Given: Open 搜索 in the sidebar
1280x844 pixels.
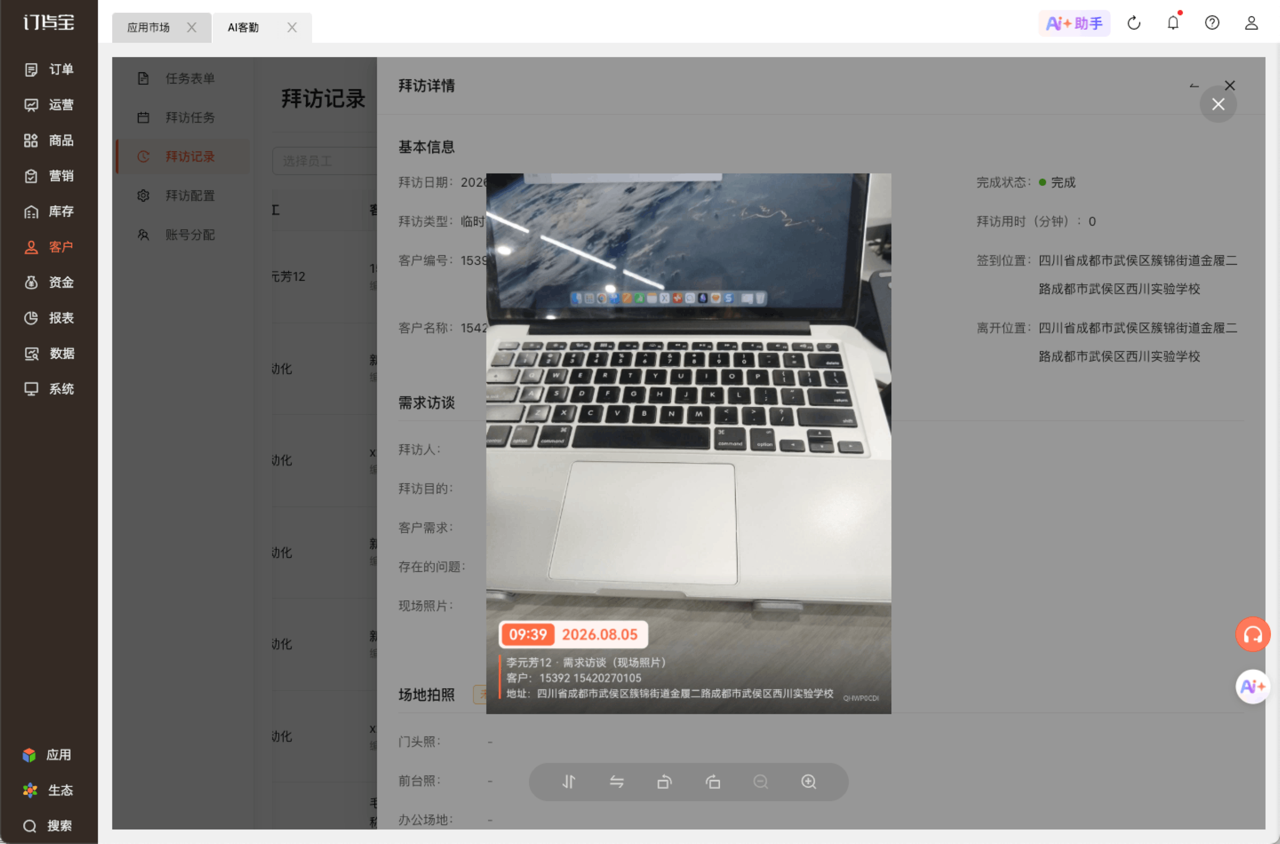Looking at the screenshot, I should point(47,826).
